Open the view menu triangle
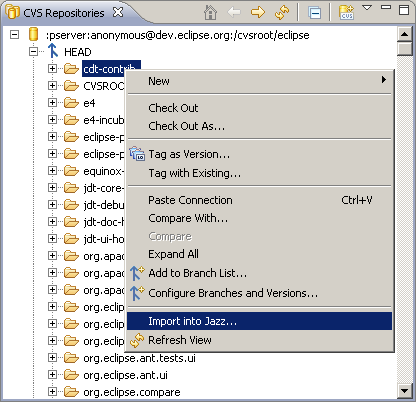416x402 pixels. point(367,8)
